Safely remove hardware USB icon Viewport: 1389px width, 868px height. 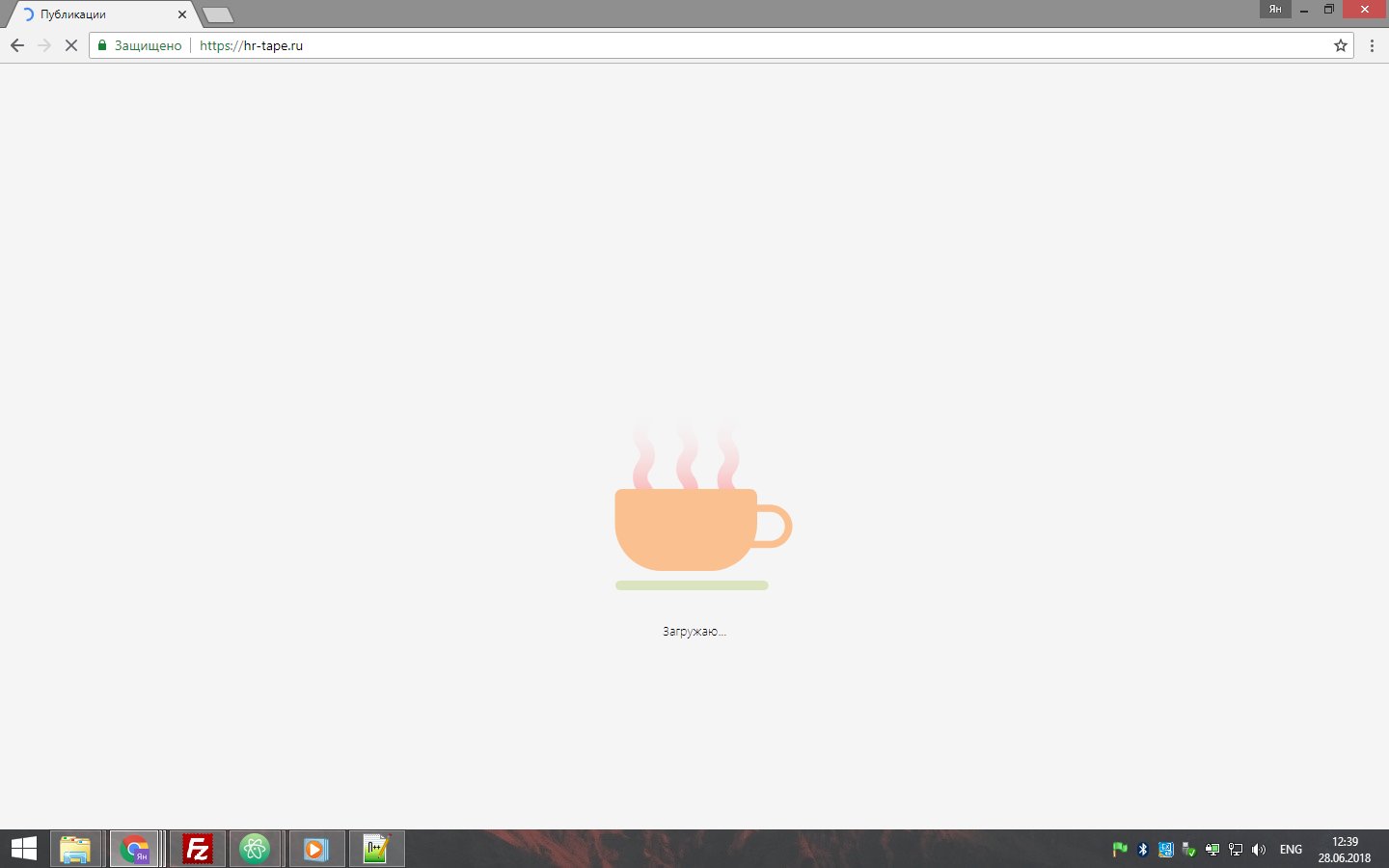click(1189, 850)
